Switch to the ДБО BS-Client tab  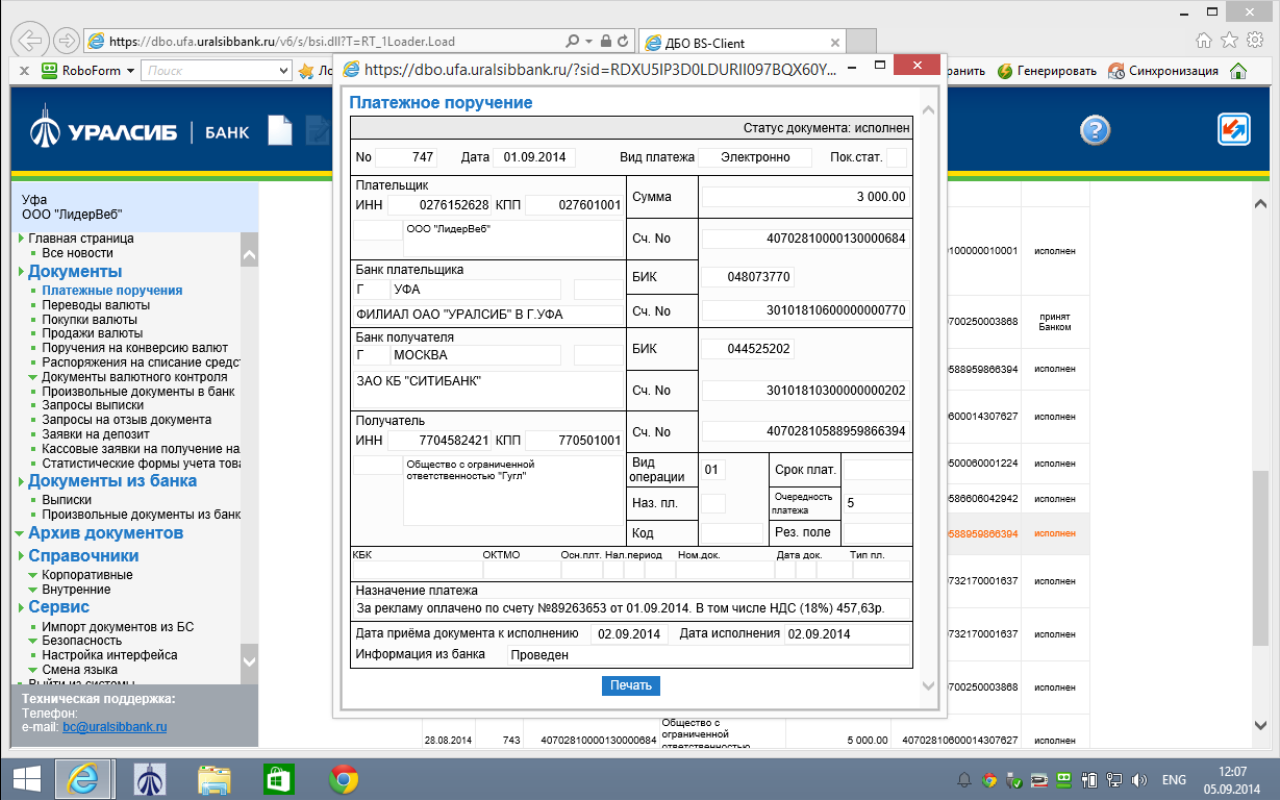tap(740, 42)
